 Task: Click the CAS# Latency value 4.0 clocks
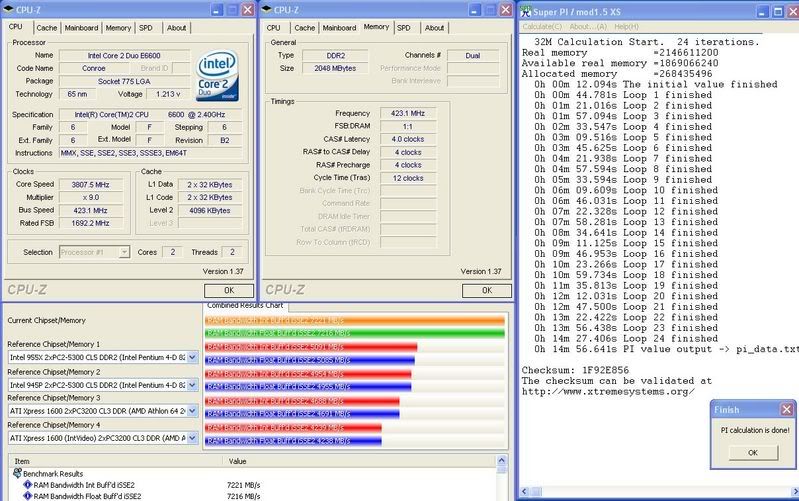[x=408, y=139]
